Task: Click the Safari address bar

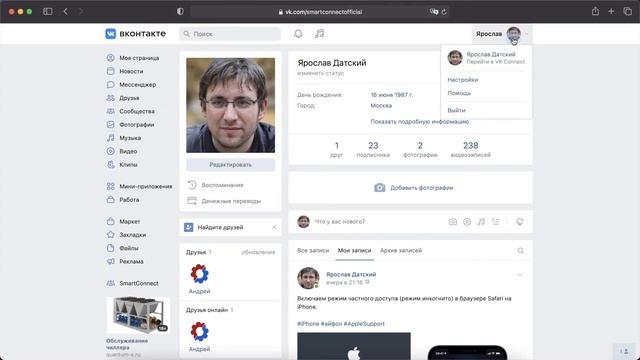Action: click(x=320, y=12)
